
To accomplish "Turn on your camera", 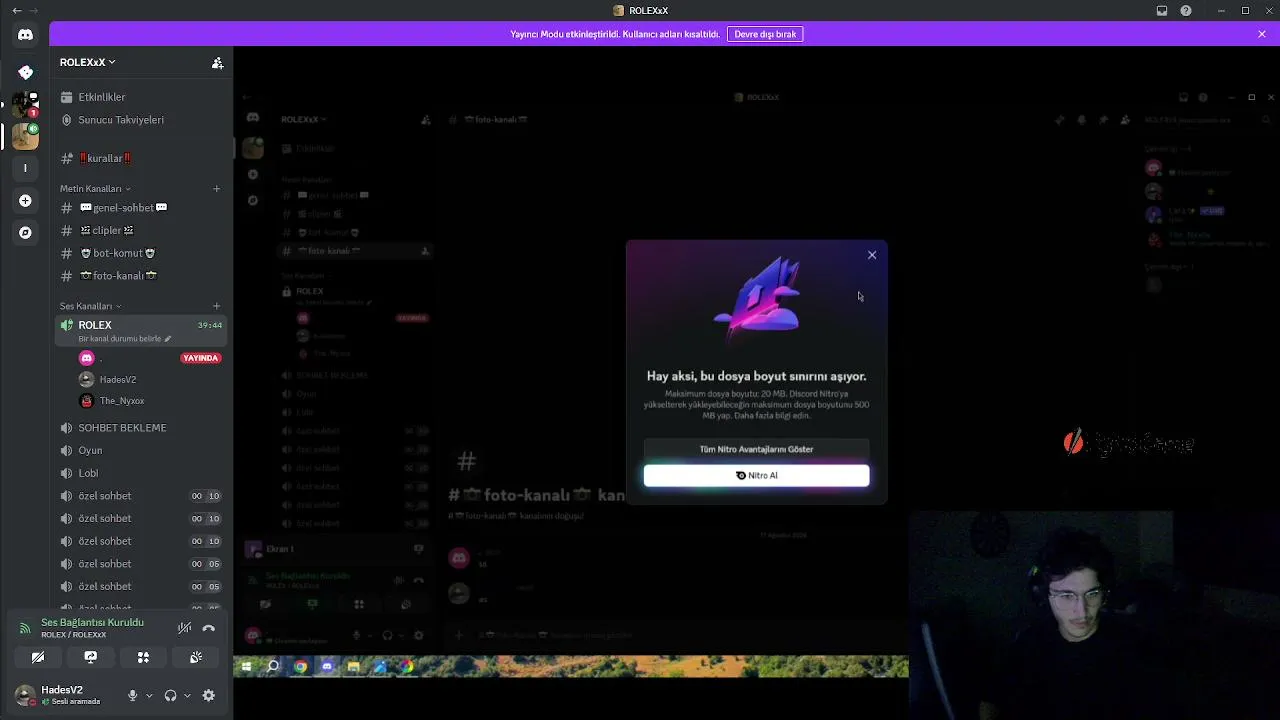I will tap(38, 657).
